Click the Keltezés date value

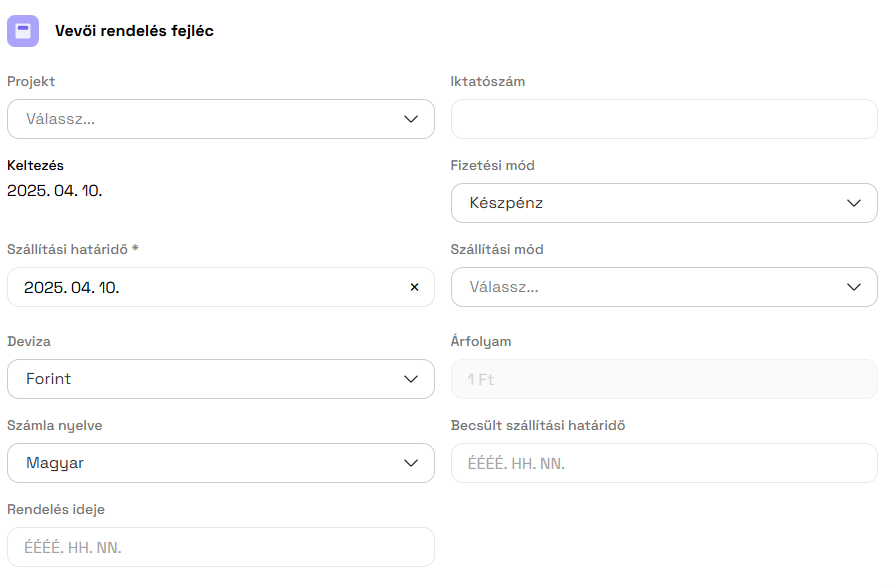pyautogui.click(x=55, y=190)
